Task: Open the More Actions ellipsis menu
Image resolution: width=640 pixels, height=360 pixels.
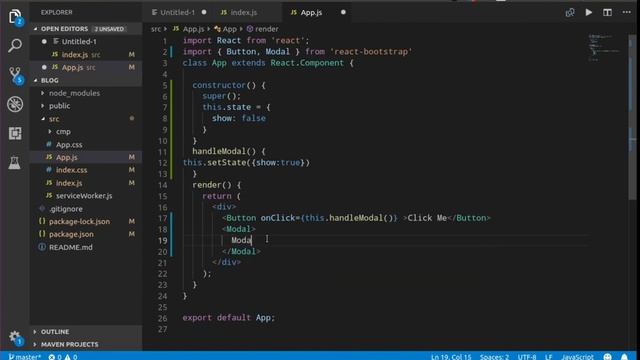Action: pyautogui.click(x=627, y=12)
